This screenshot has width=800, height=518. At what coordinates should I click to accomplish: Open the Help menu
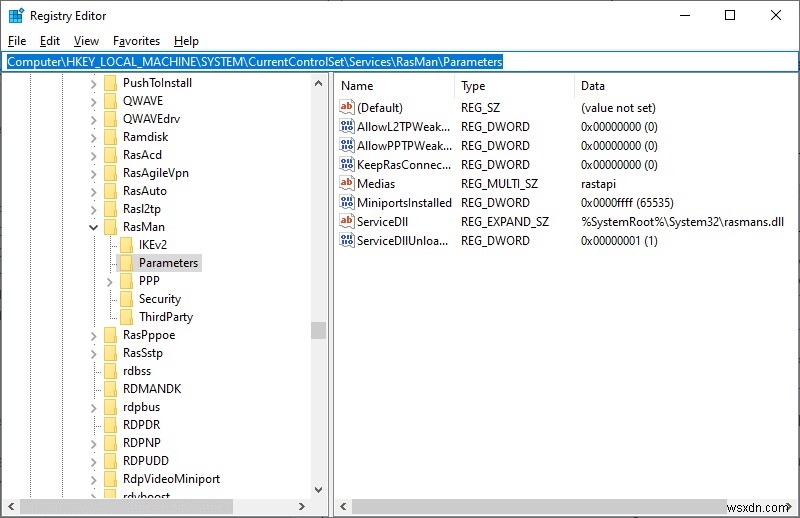coord(186,41)
